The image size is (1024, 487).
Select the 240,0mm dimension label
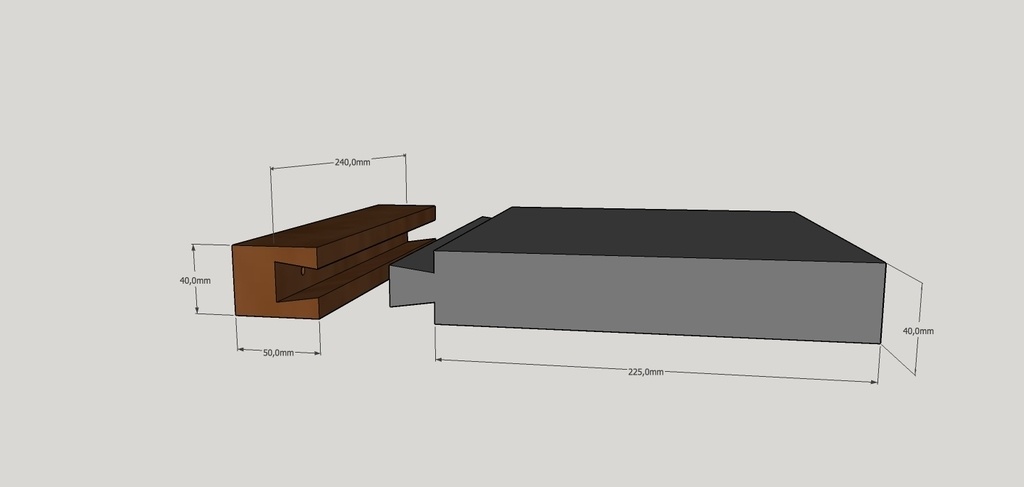pos(352,162)
